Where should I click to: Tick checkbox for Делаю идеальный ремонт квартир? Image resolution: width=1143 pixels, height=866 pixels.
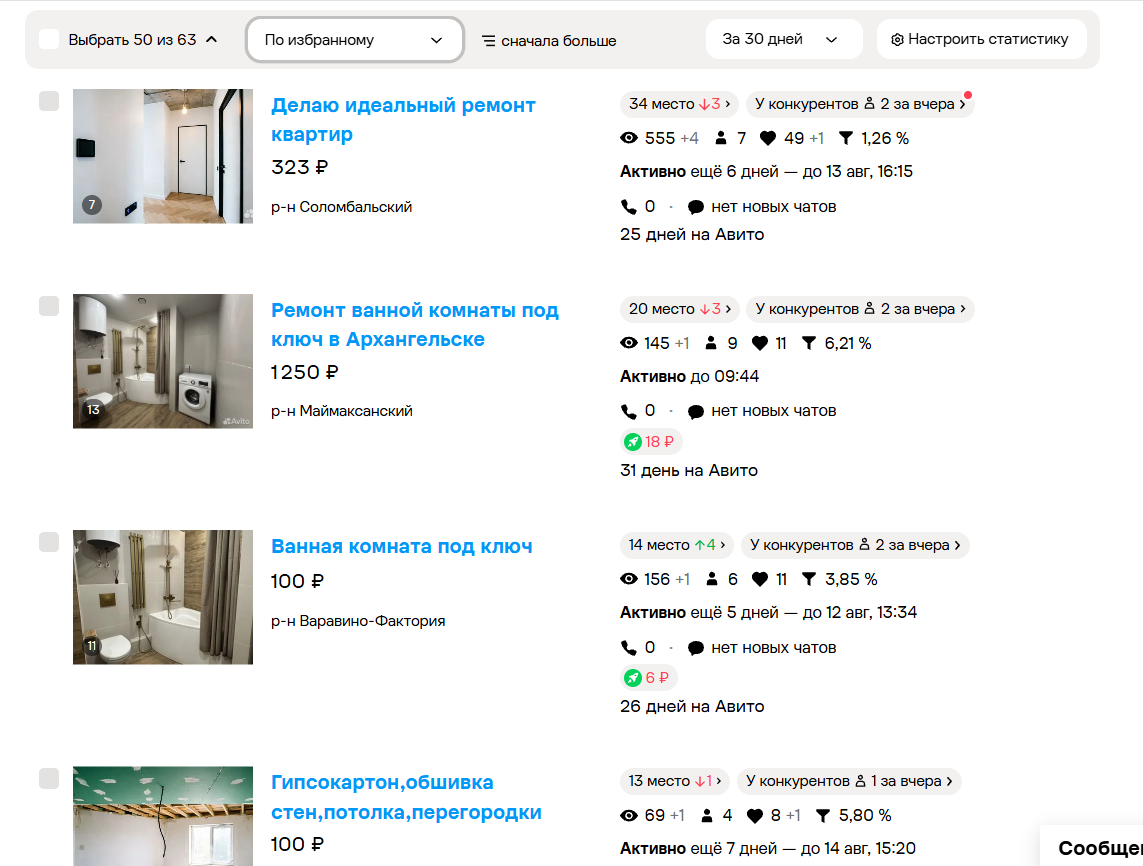(x=49, y=101)
